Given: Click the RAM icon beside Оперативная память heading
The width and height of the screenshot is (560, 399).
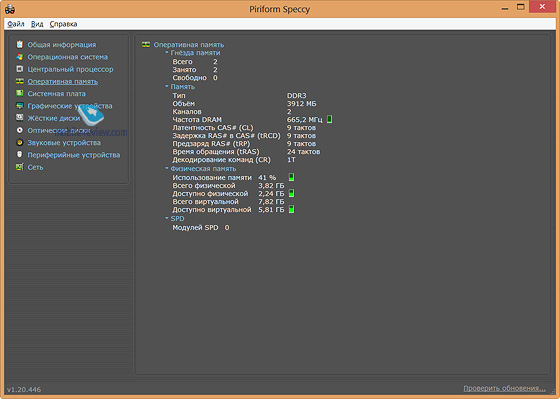Looking at the screenshot, I should [x=146, y=45].
